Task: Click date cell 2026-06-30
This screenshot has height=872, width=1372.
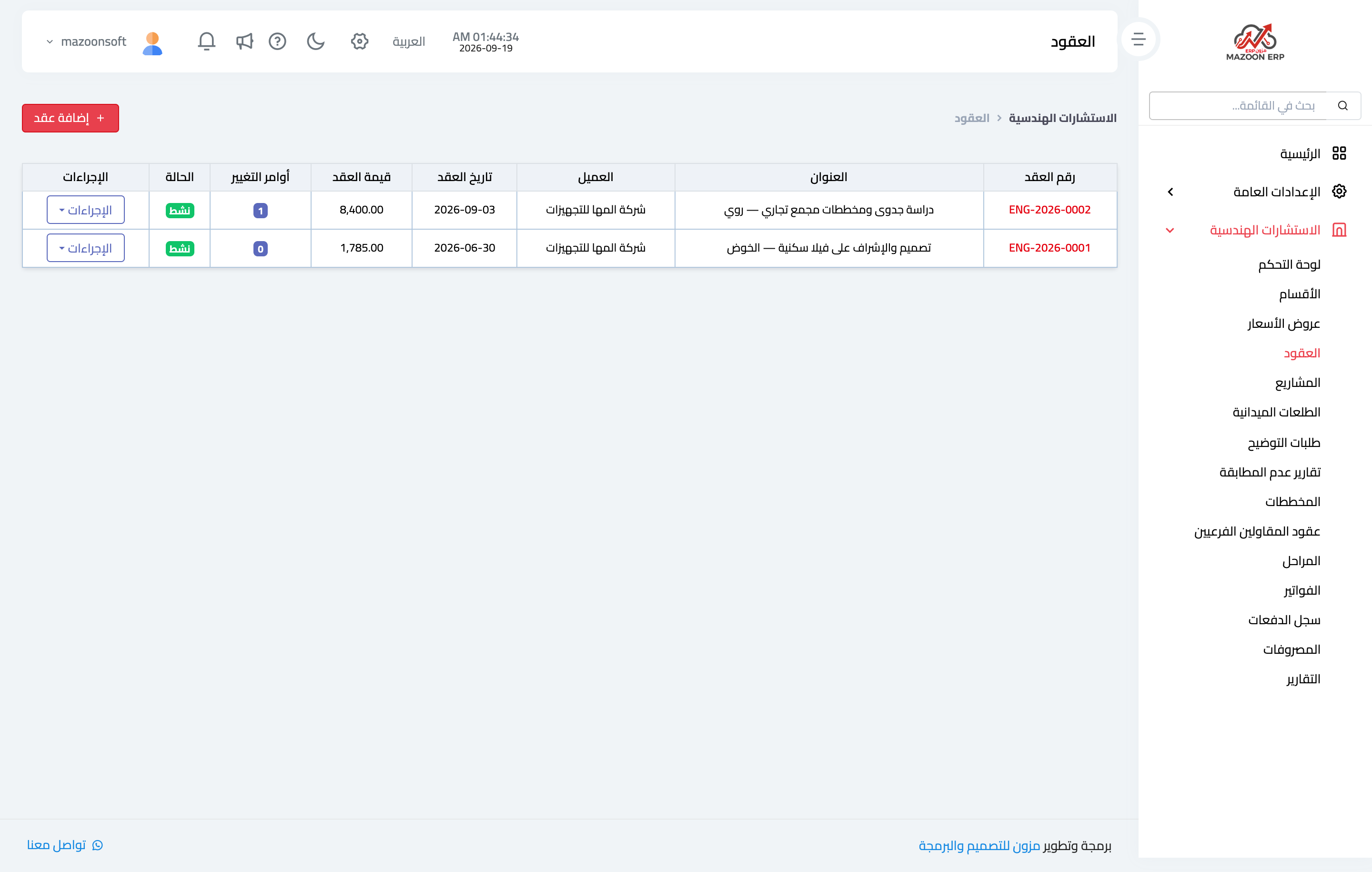Action: [x=464, y=248]
